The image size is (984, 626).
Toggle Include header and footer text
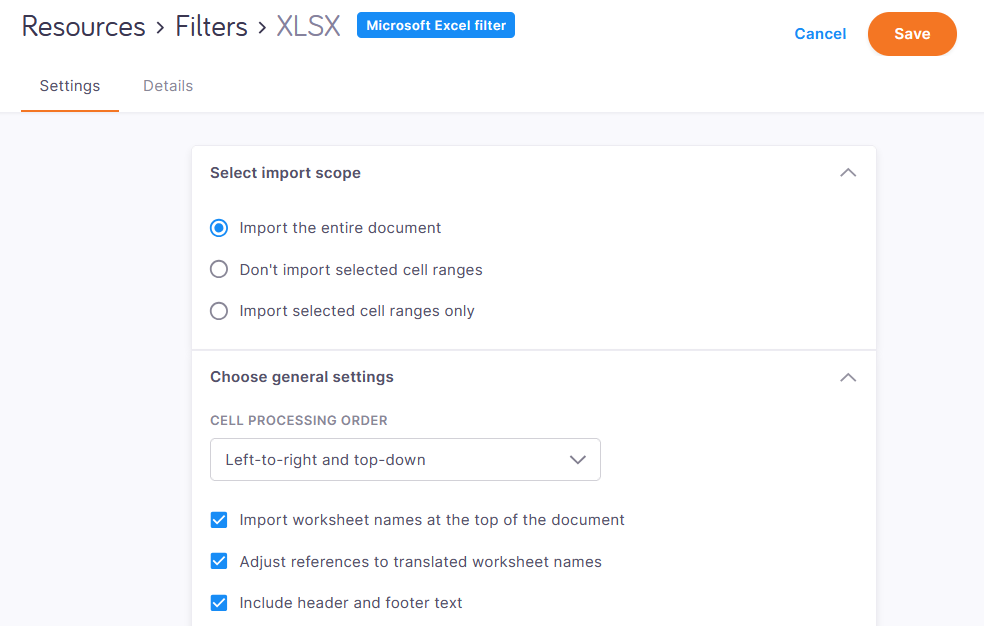point(218,603)
